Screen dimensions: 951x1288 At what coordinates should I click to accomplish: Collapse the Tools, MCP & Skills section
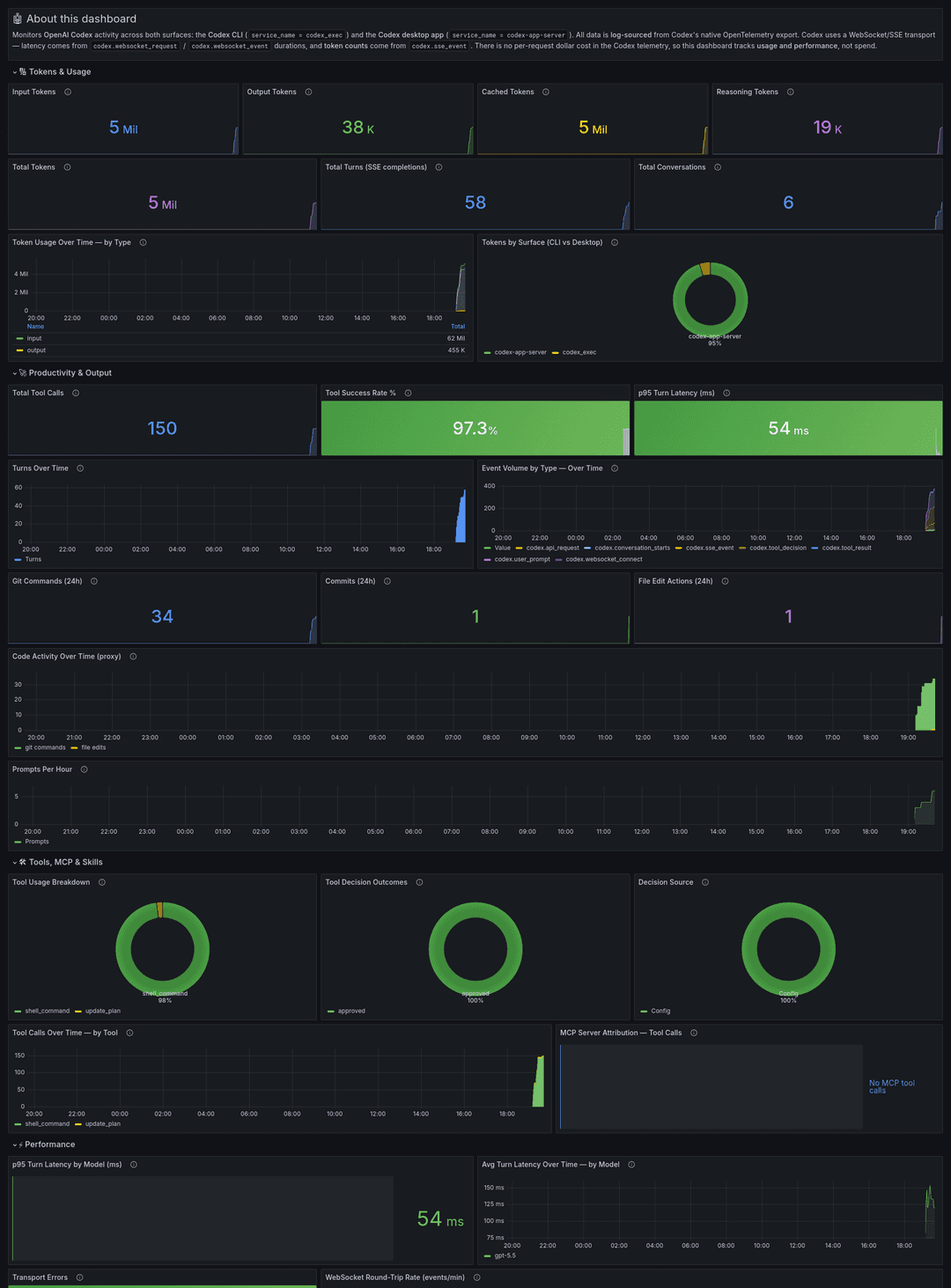59,863
